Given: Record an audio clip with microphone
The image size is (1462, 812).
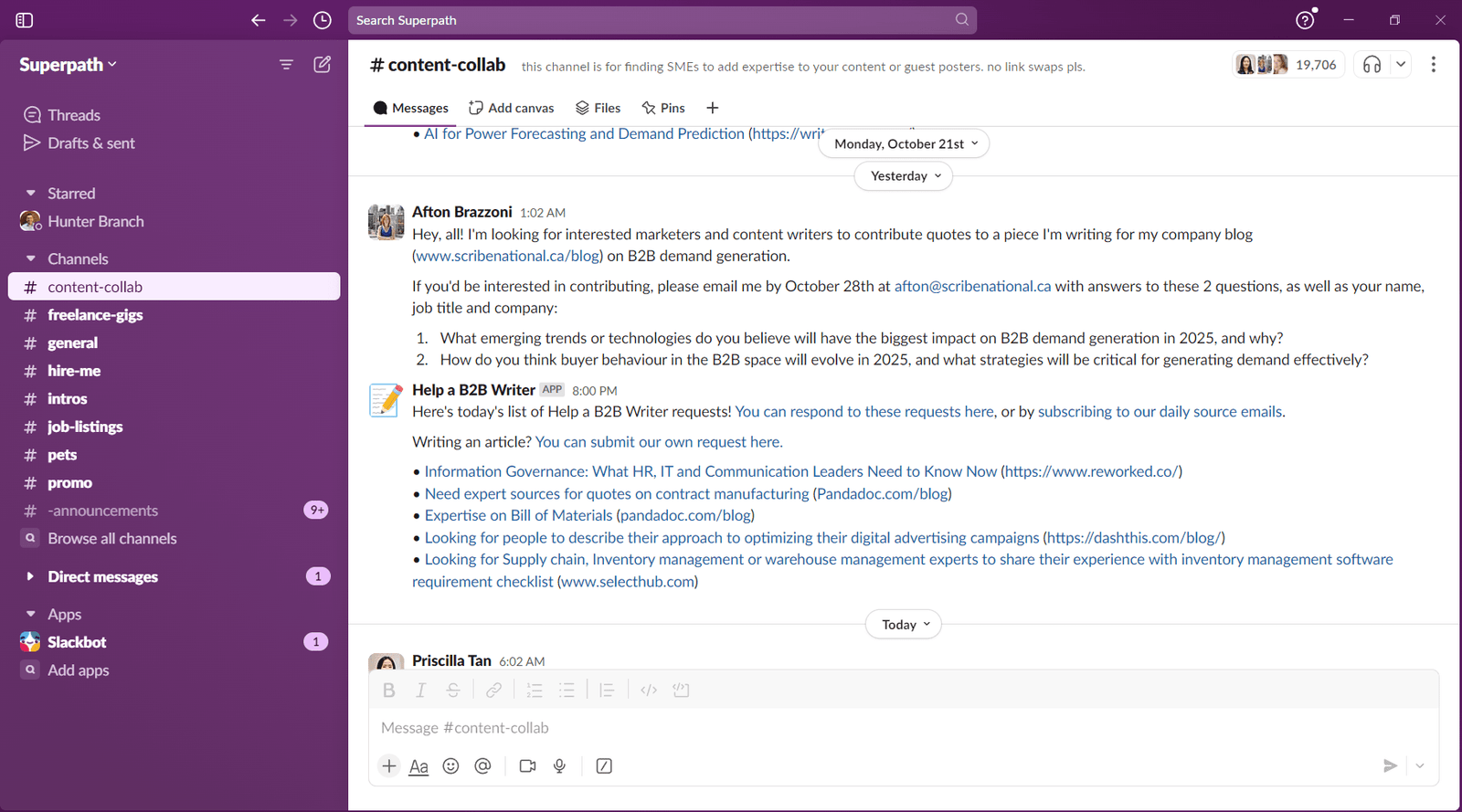Looking at the screenshot, I should point(559,766).
